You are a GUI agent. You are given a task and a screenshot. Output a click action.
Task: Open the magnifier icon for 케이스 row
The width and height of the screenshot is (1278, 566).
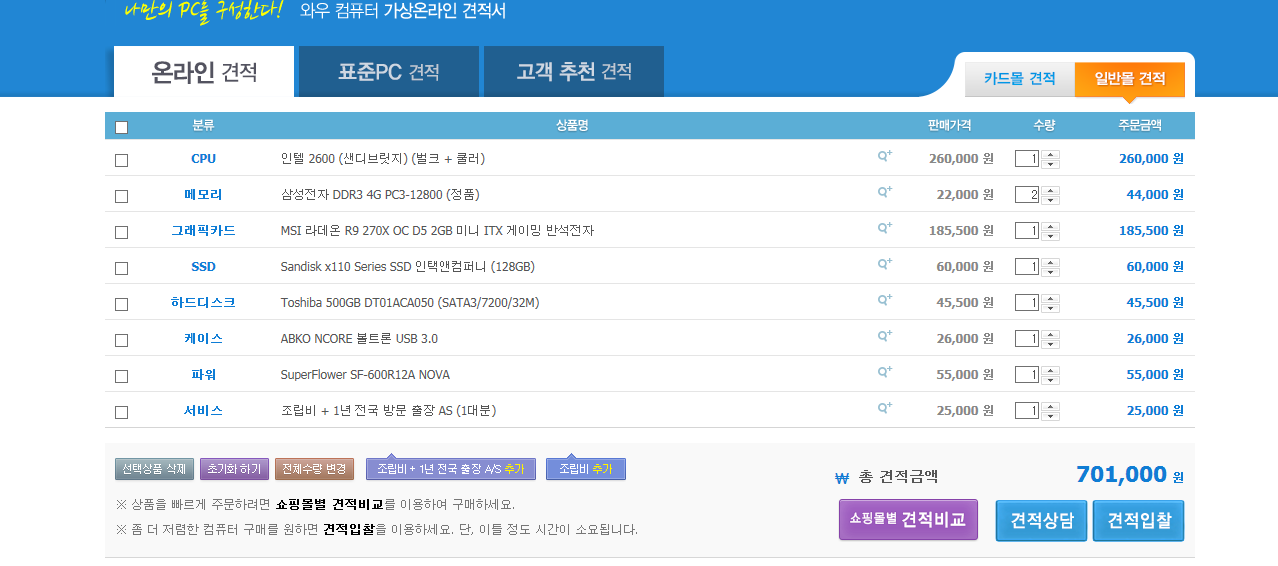(x=884, y=336)
